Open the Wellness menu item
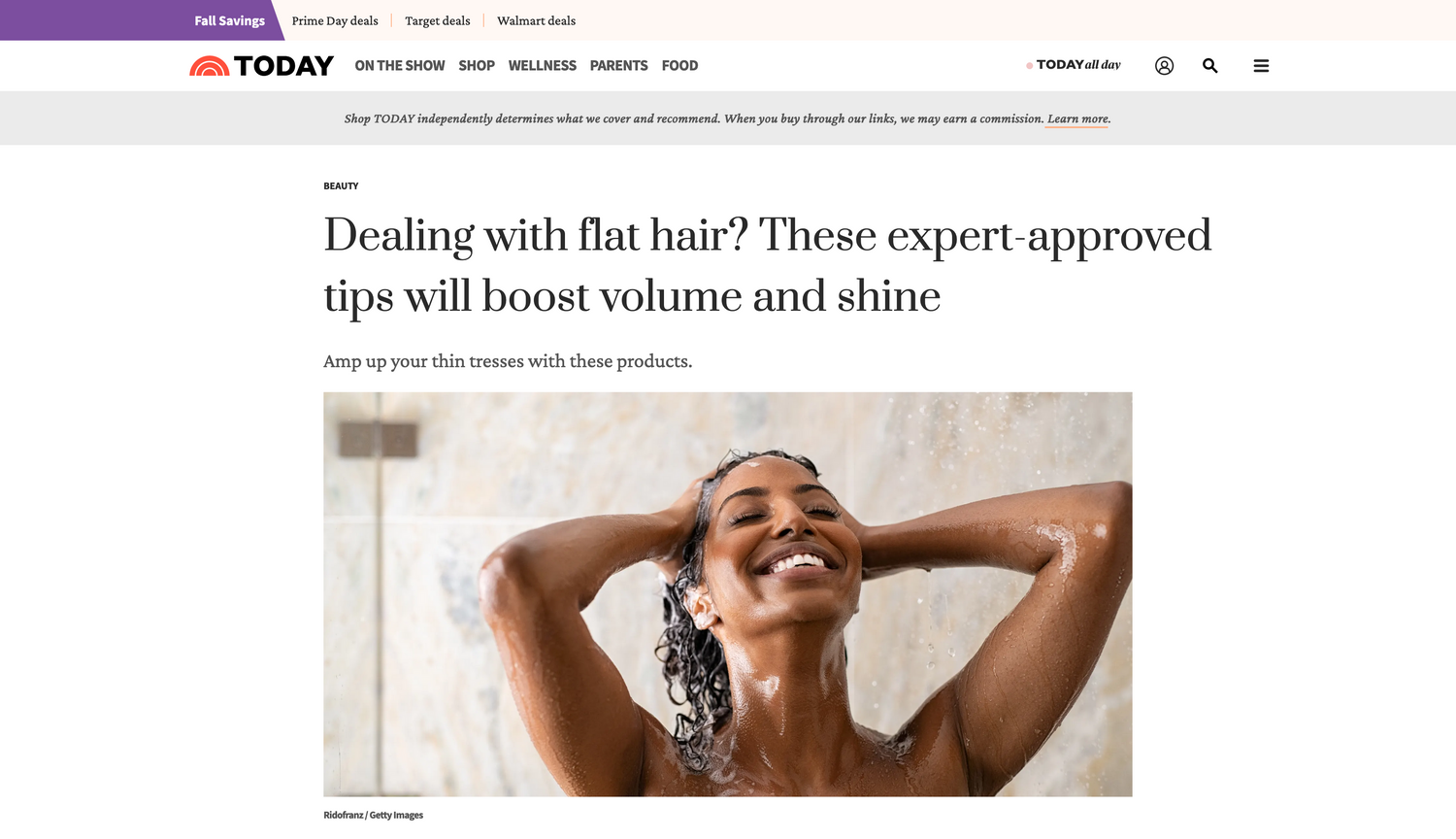The width and height of the screenshot is (1456, 839). pos(543,66)
